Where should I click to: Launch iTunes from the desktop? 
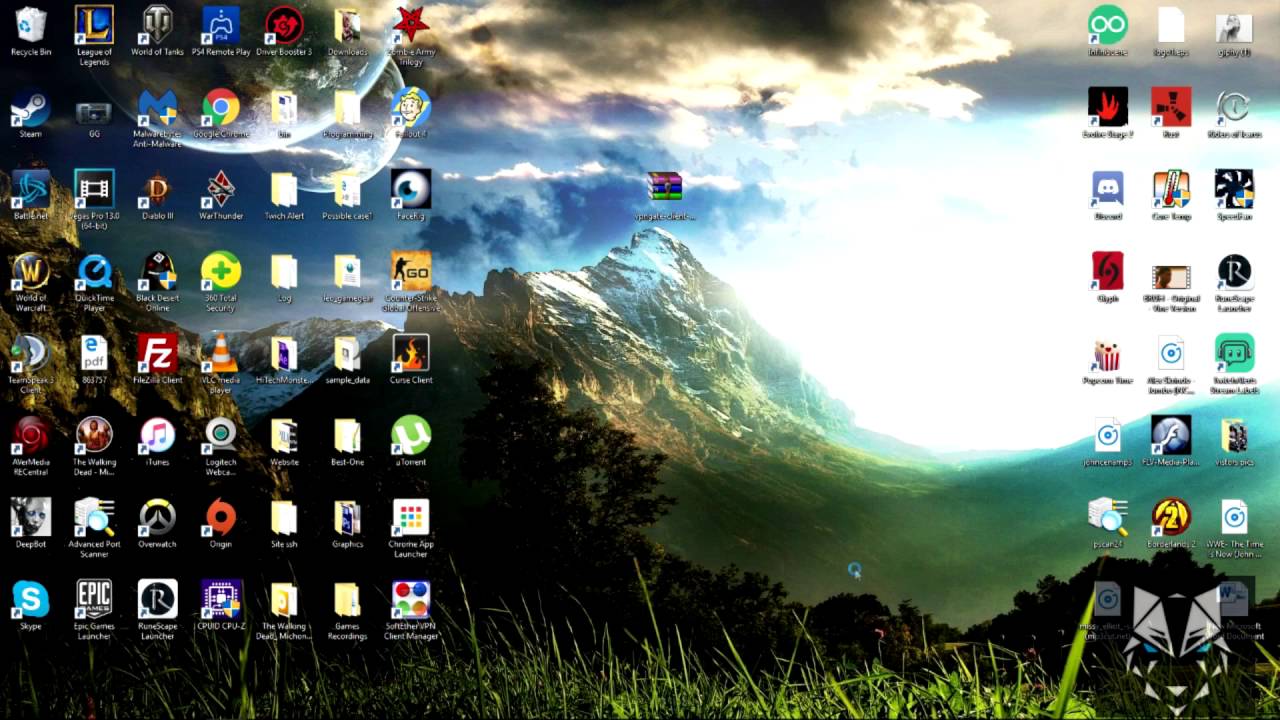click(x=157, y=435)
